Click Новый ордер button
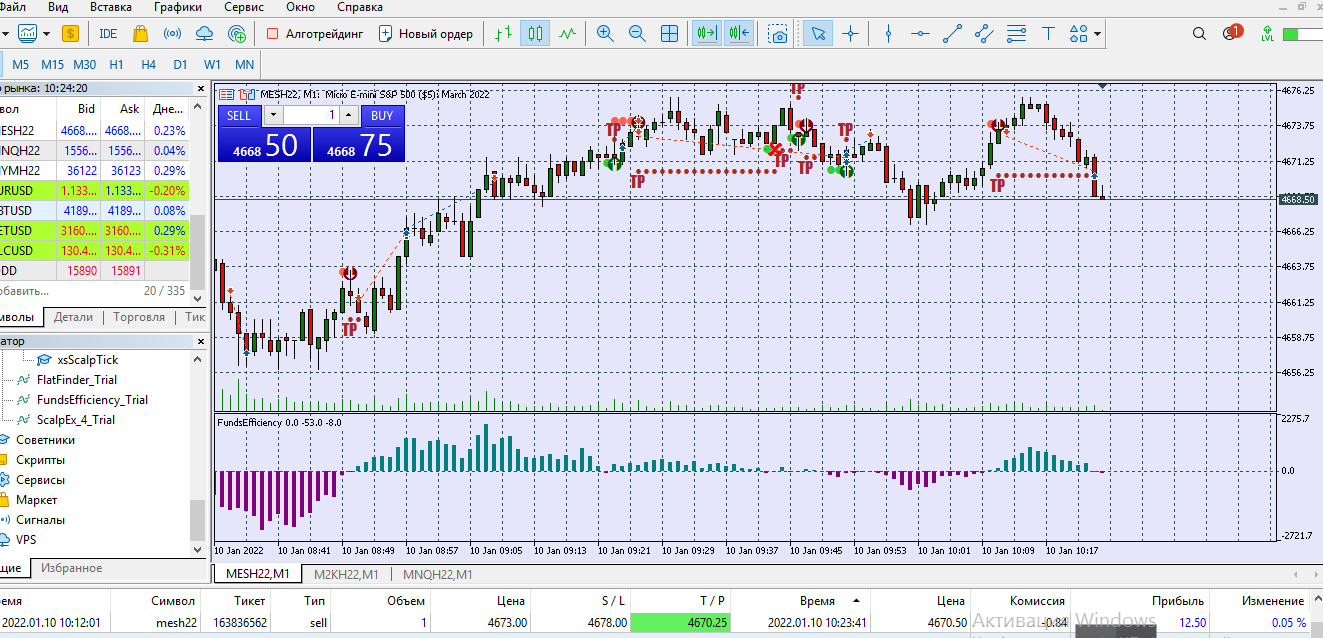 (426, 33)
